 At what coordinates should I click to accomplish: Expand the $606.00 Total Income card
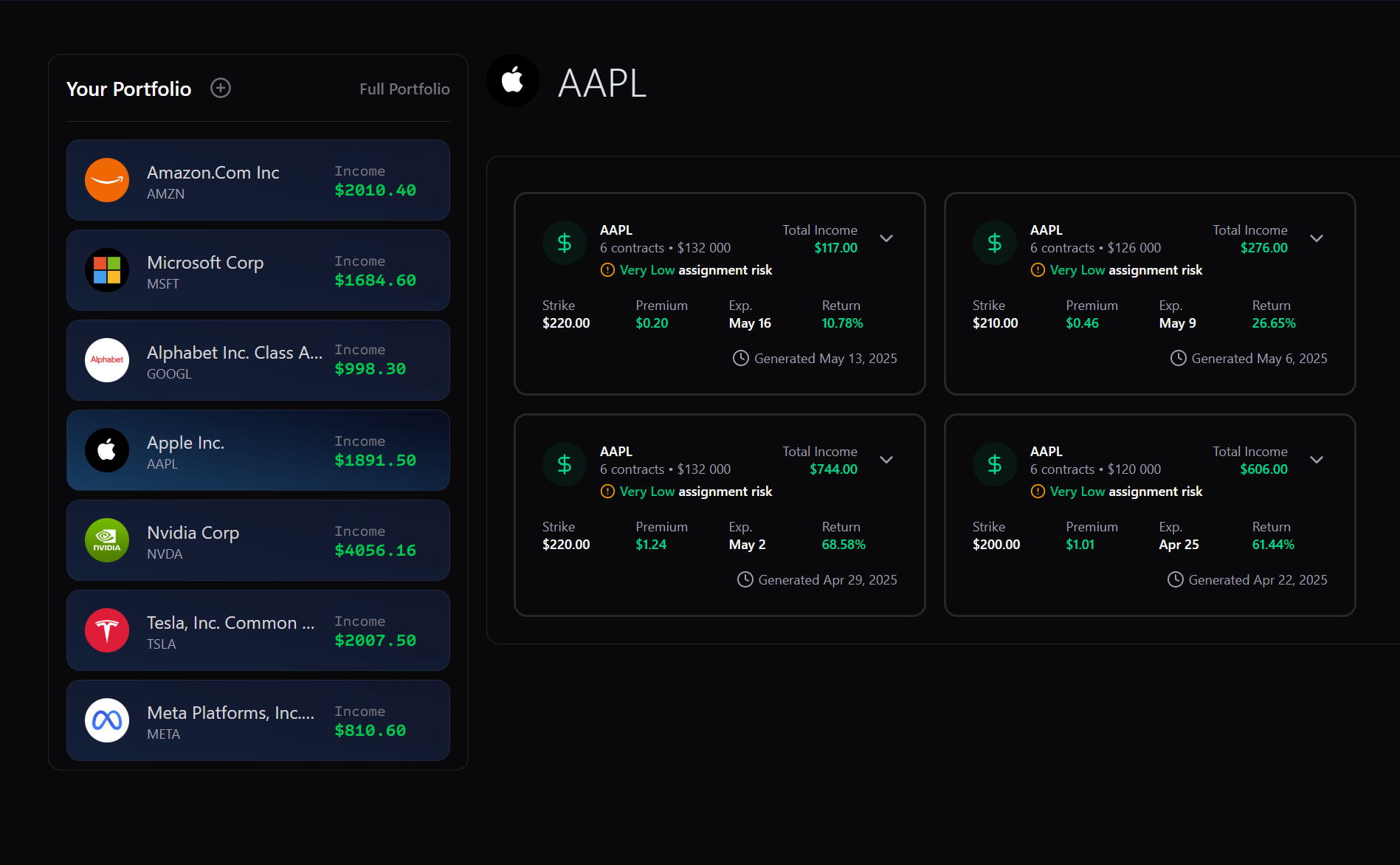pyautogui.click(x=1317, y=460)
